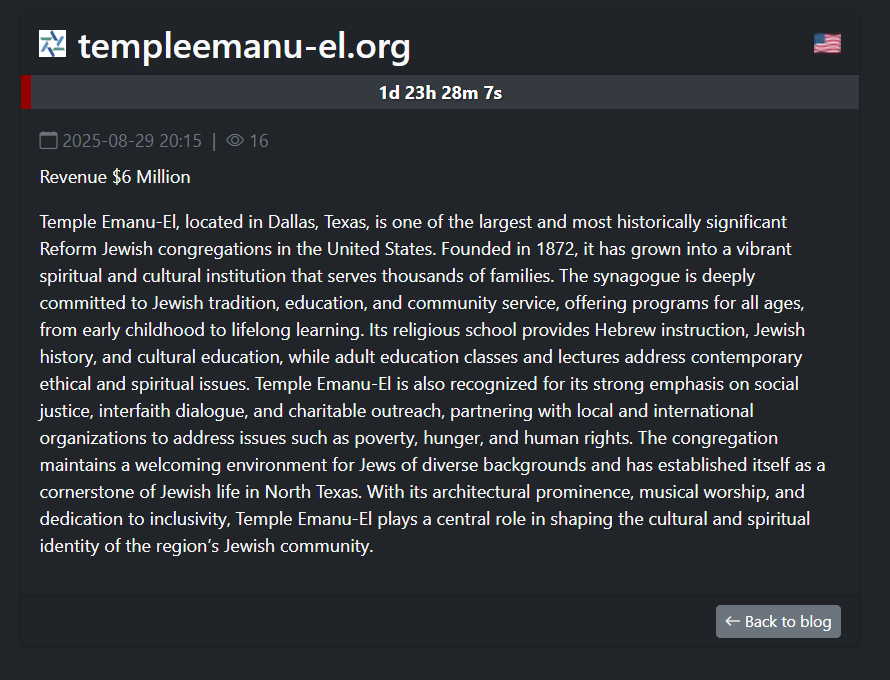Click the countdown banner 1d 23h 28m 7s
Image resolution: width=890 pixels, height=680 pixels.
pyautogui.click(x=440, y=92)
